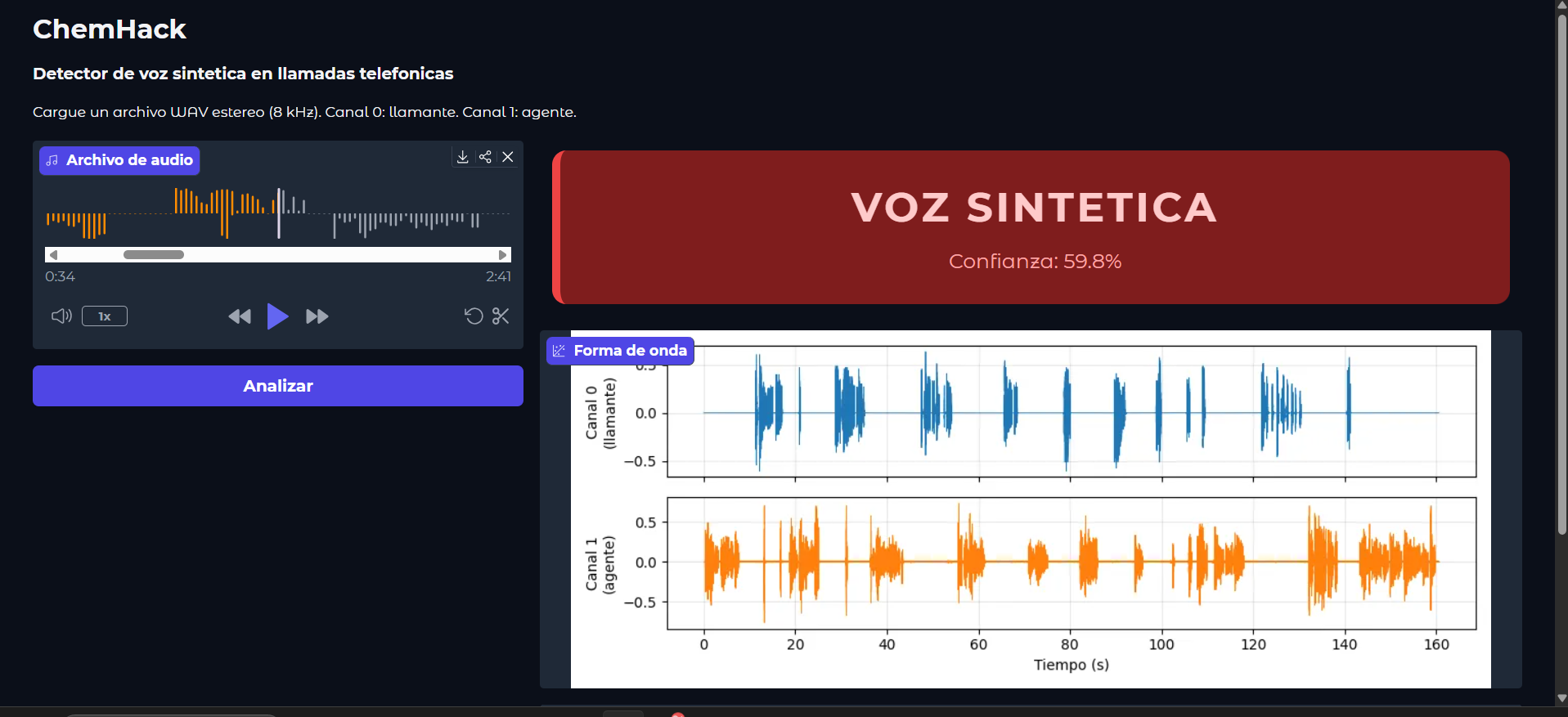Remove the audio file with X icon
Viewport: 1568px width, 717px height.
point(508,157)
